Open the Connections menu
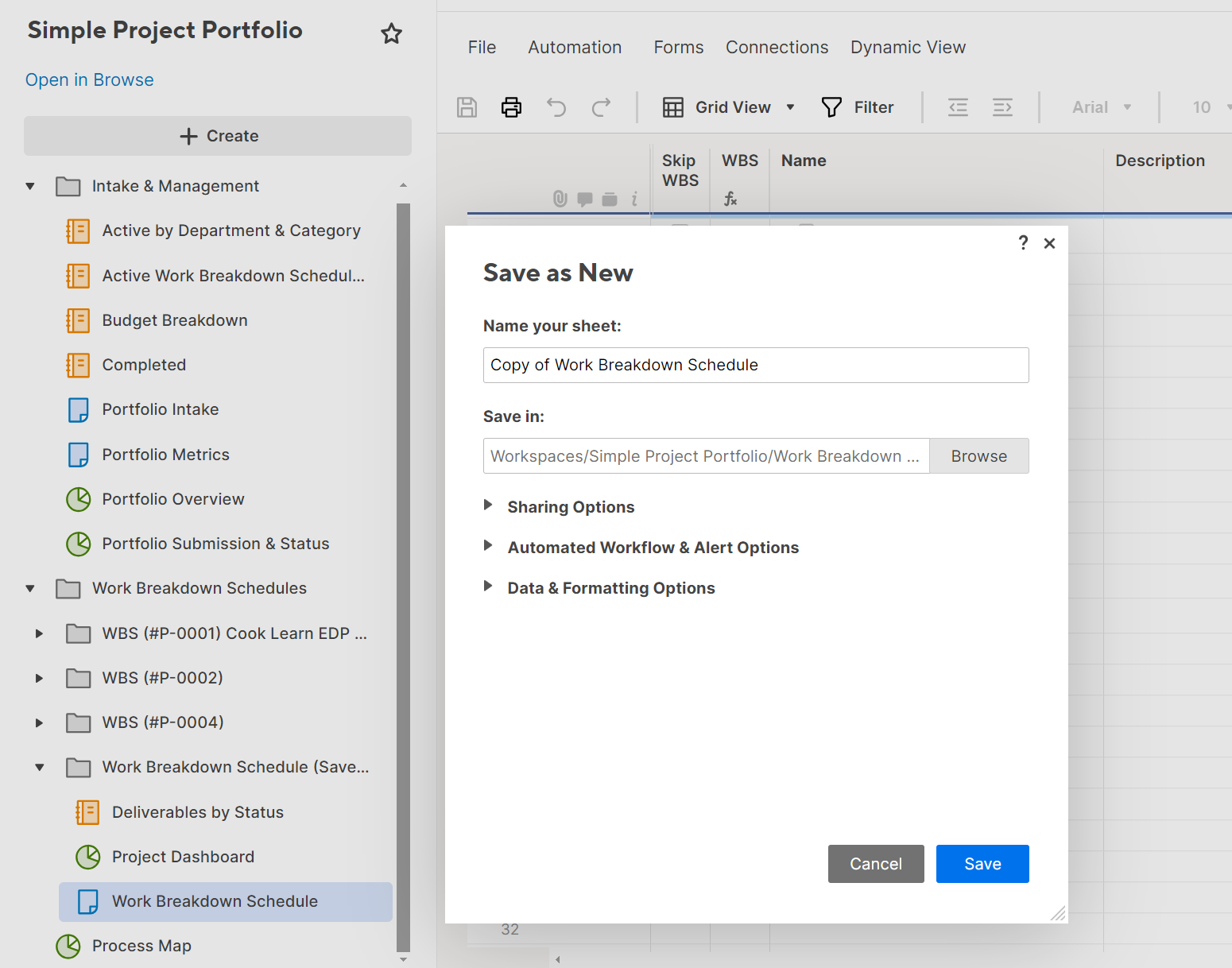Image resolution: width=1232 pixels, height=968 pixels. [x=777, y=48]
